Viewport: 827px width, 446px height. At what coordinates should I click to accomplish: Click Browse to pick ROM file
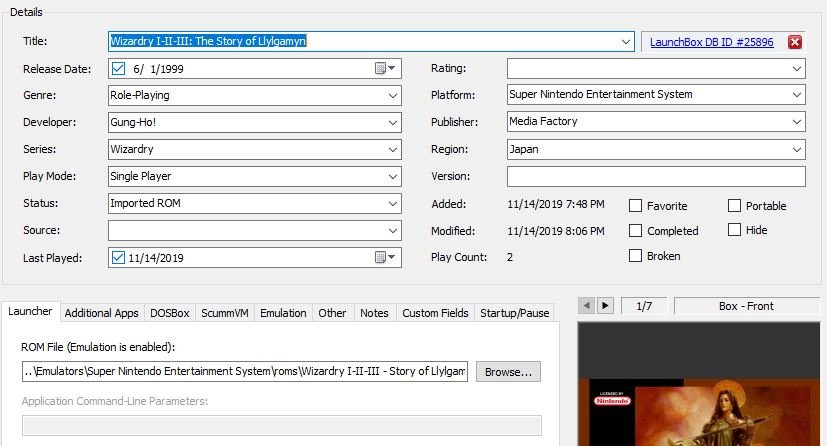point(508,372)
